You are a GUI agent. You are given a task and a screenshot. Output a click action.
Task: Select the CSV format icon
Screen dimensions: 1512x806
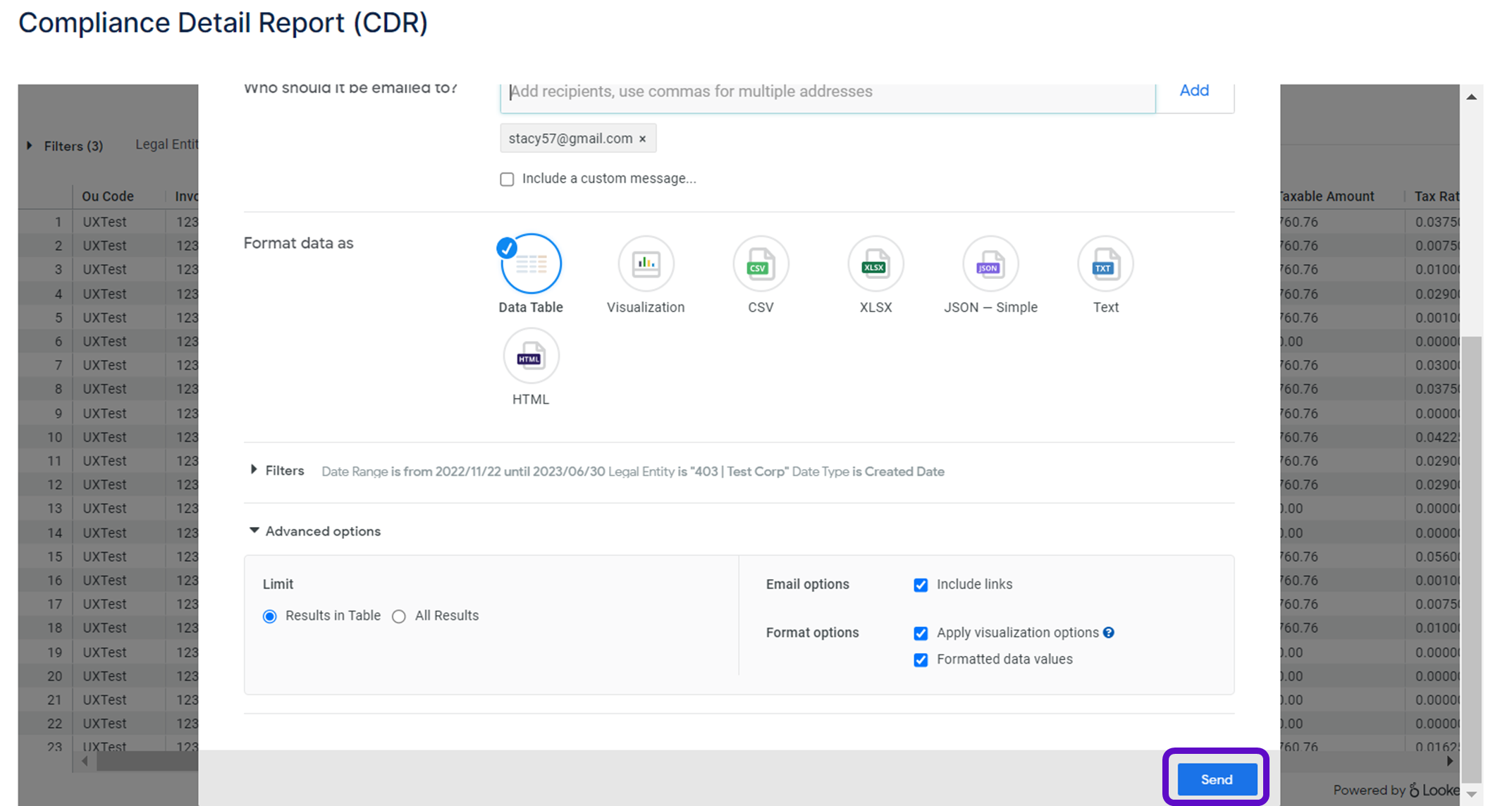tap(760, 264)
